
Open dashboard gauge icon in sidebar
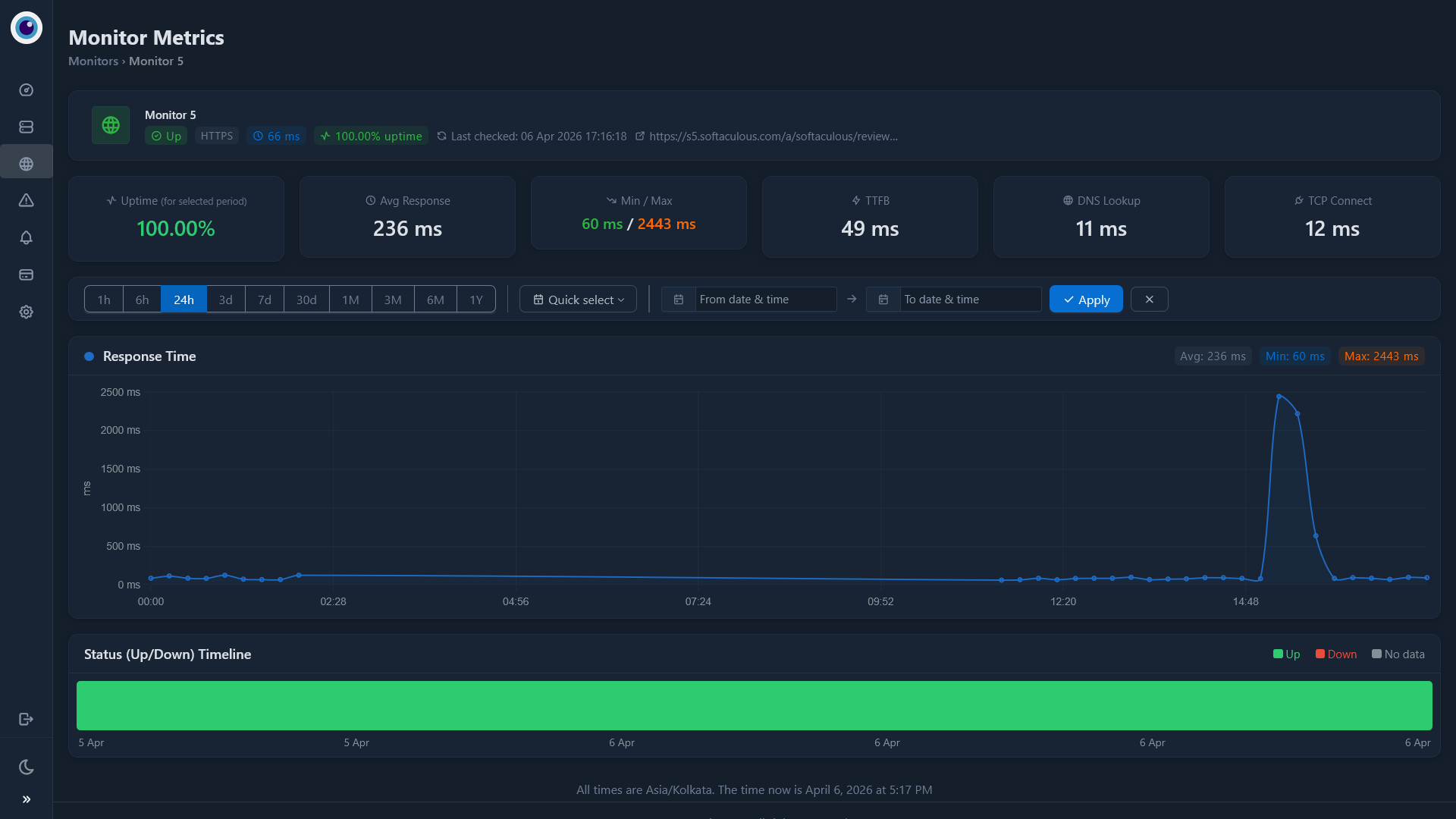(x=26, y=90)
